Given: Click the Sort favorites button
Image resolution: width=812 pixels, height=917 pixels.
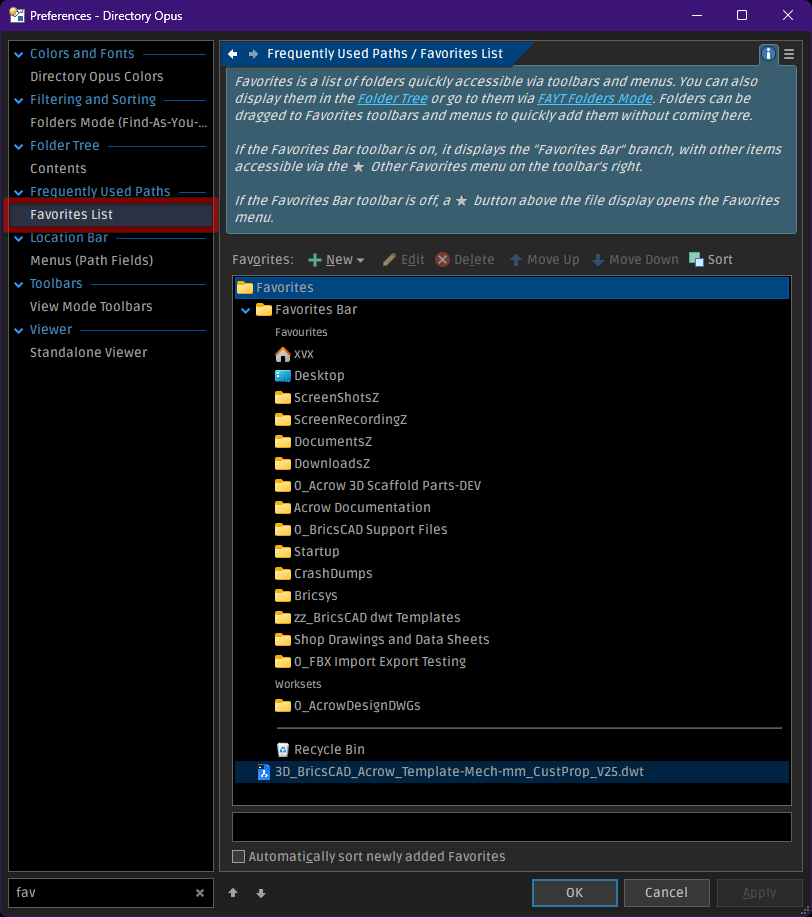Looking at the screenshot, I should [x=711, y=259].
